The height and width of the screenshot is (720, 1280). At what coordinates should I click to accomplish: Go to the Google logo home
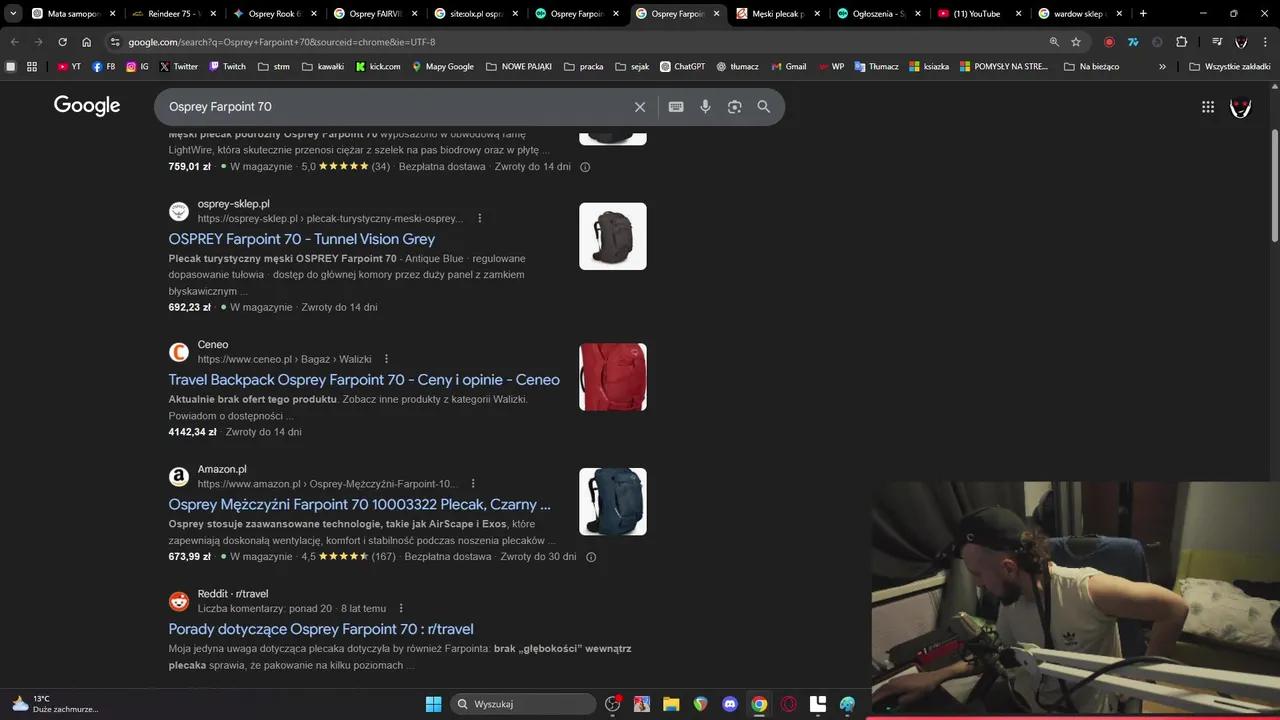coord(87,106)
